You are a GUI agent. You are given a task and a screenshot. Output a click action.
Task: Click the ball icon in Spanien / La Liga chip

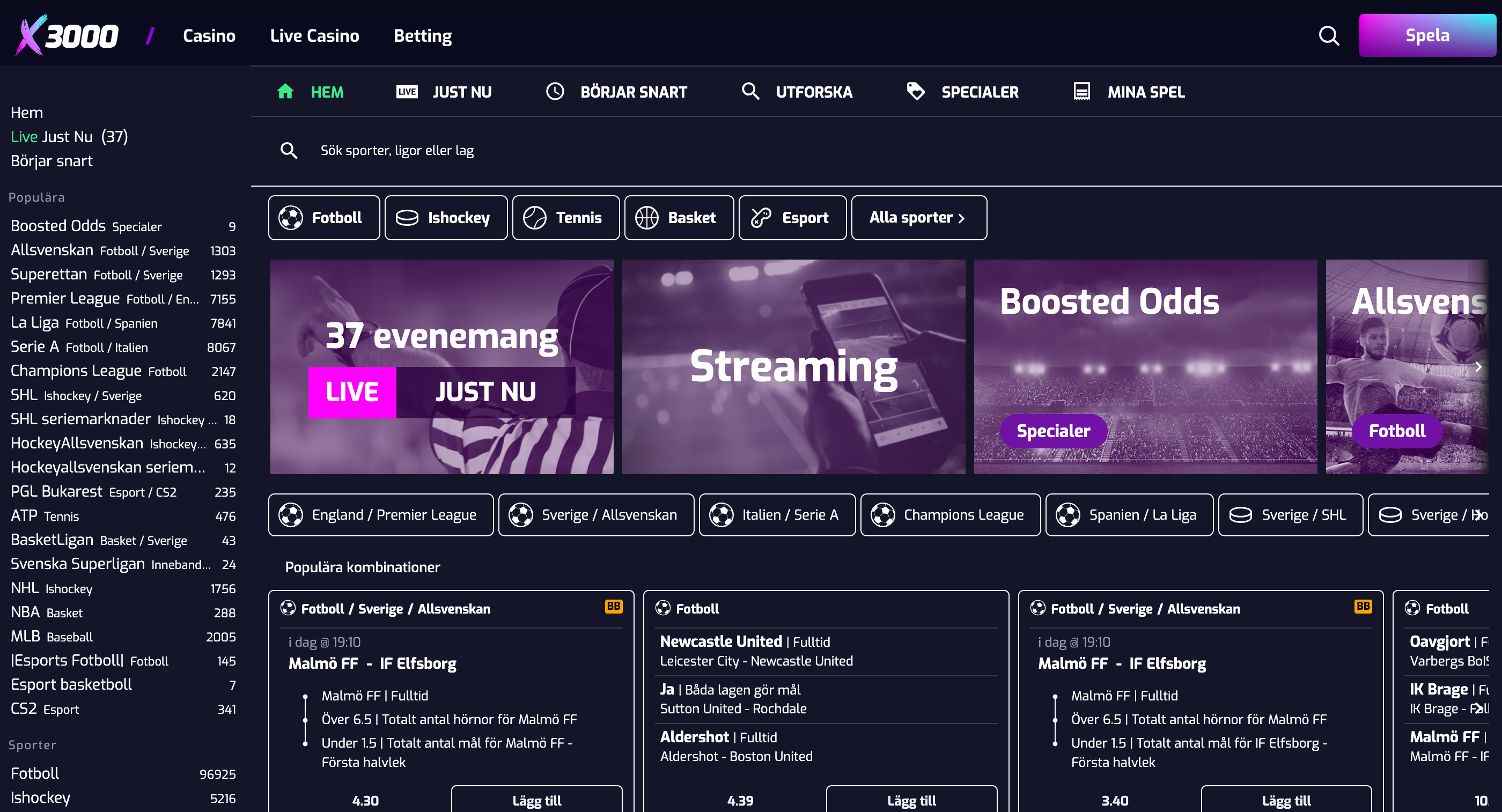tap(1068, 515)
